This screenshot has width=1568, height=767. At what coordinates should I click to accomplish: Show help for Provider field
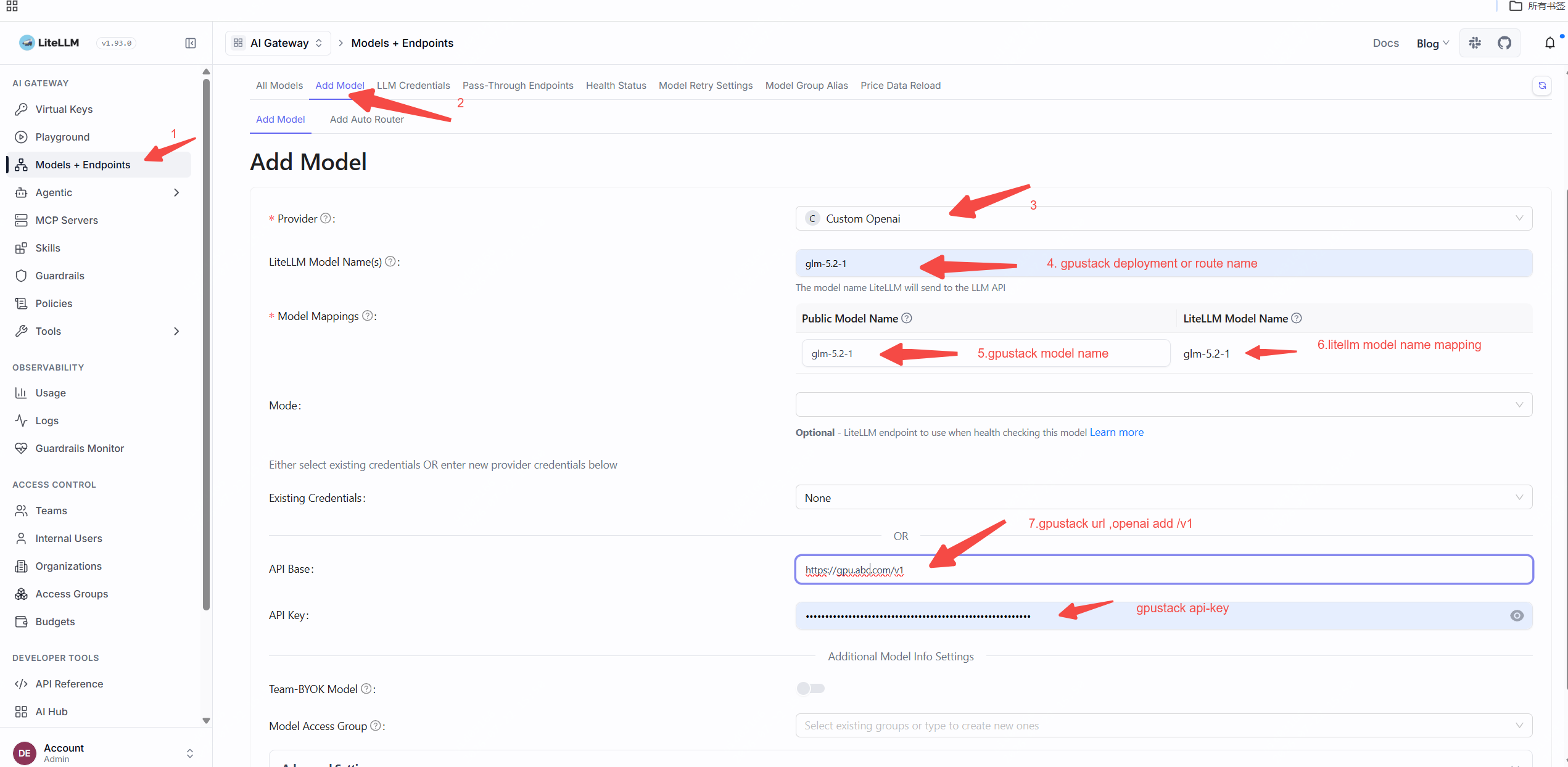click(x=326, y=218)
